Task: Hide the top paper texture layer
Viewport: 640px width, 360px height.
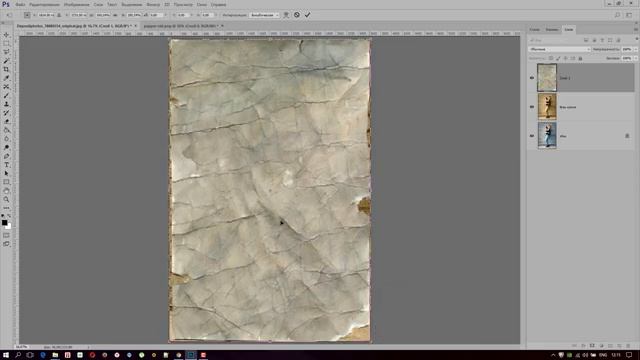Action: (532, 78)
